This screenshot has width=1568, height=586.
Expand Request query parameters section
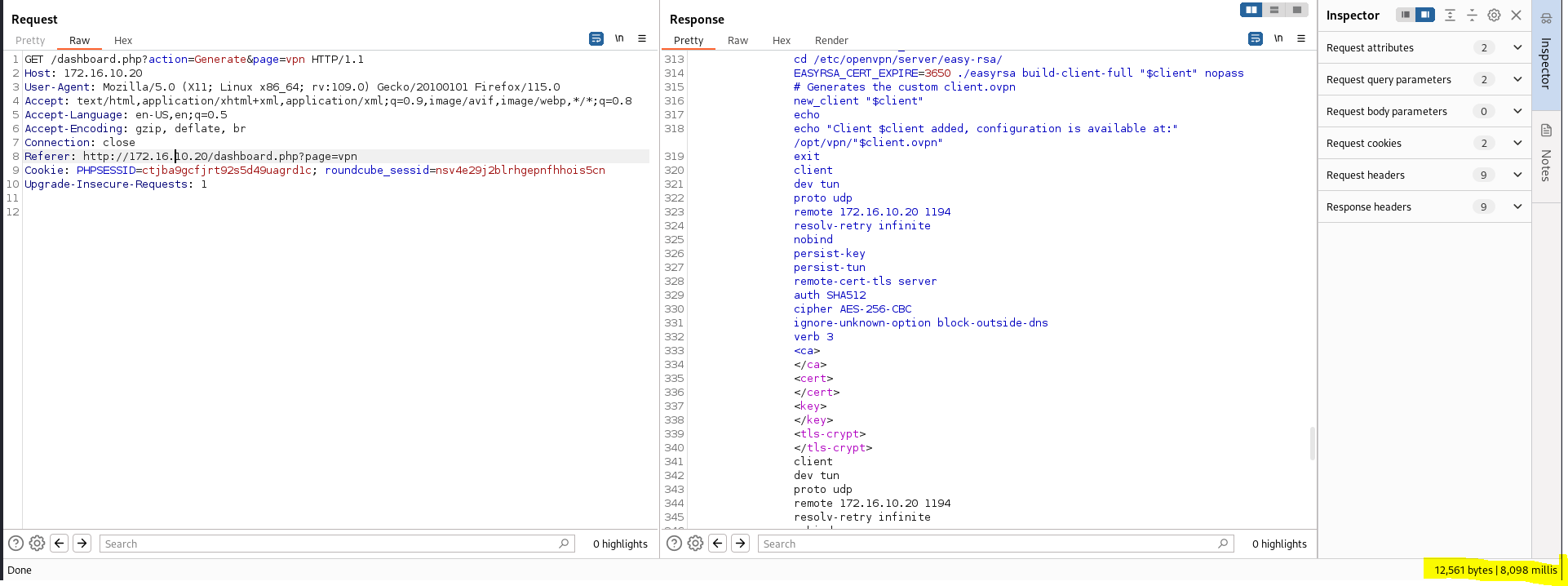point(1517,80)
